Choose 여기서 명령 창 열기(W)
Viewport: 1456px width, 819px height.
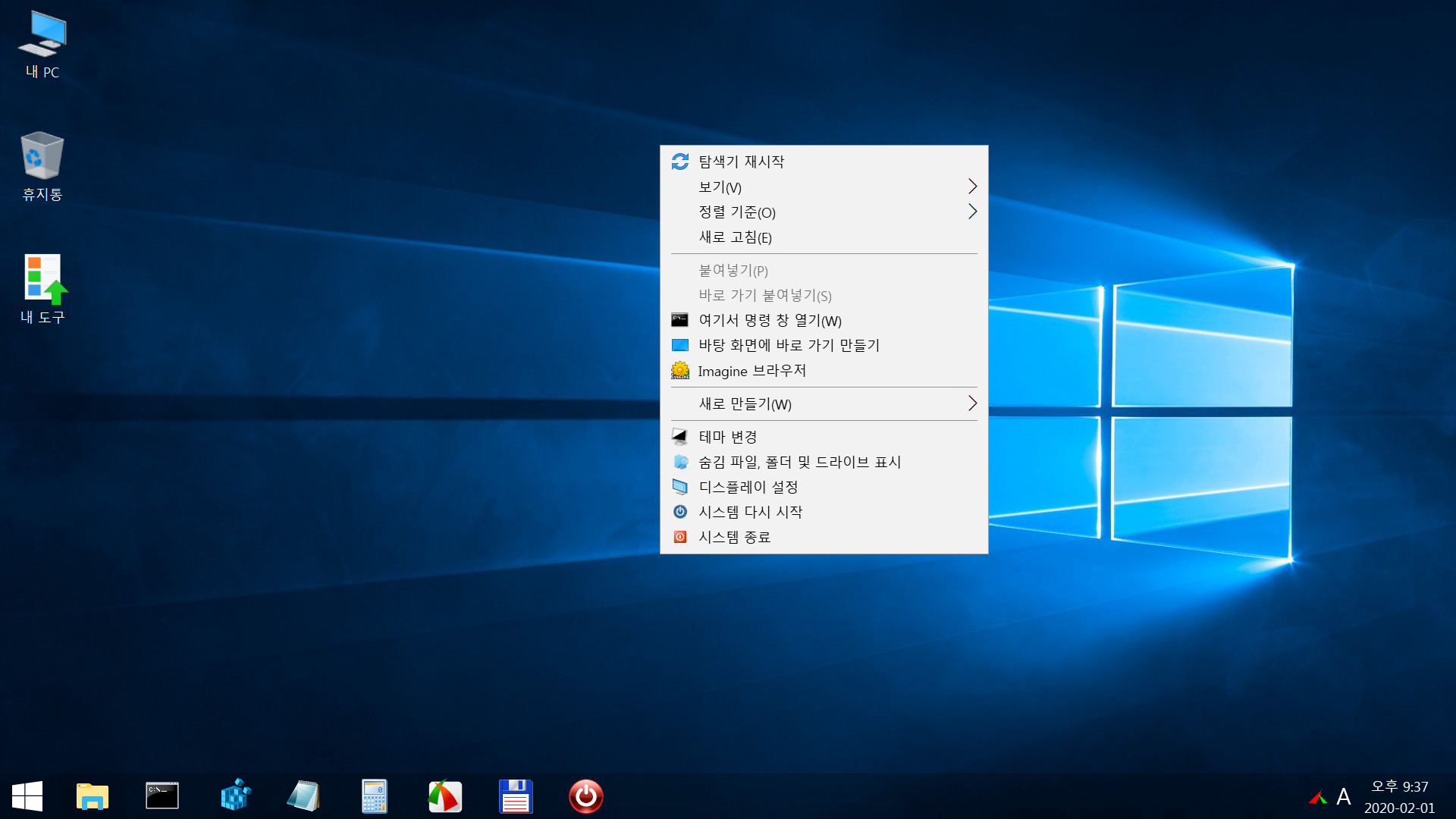[824, 321]
